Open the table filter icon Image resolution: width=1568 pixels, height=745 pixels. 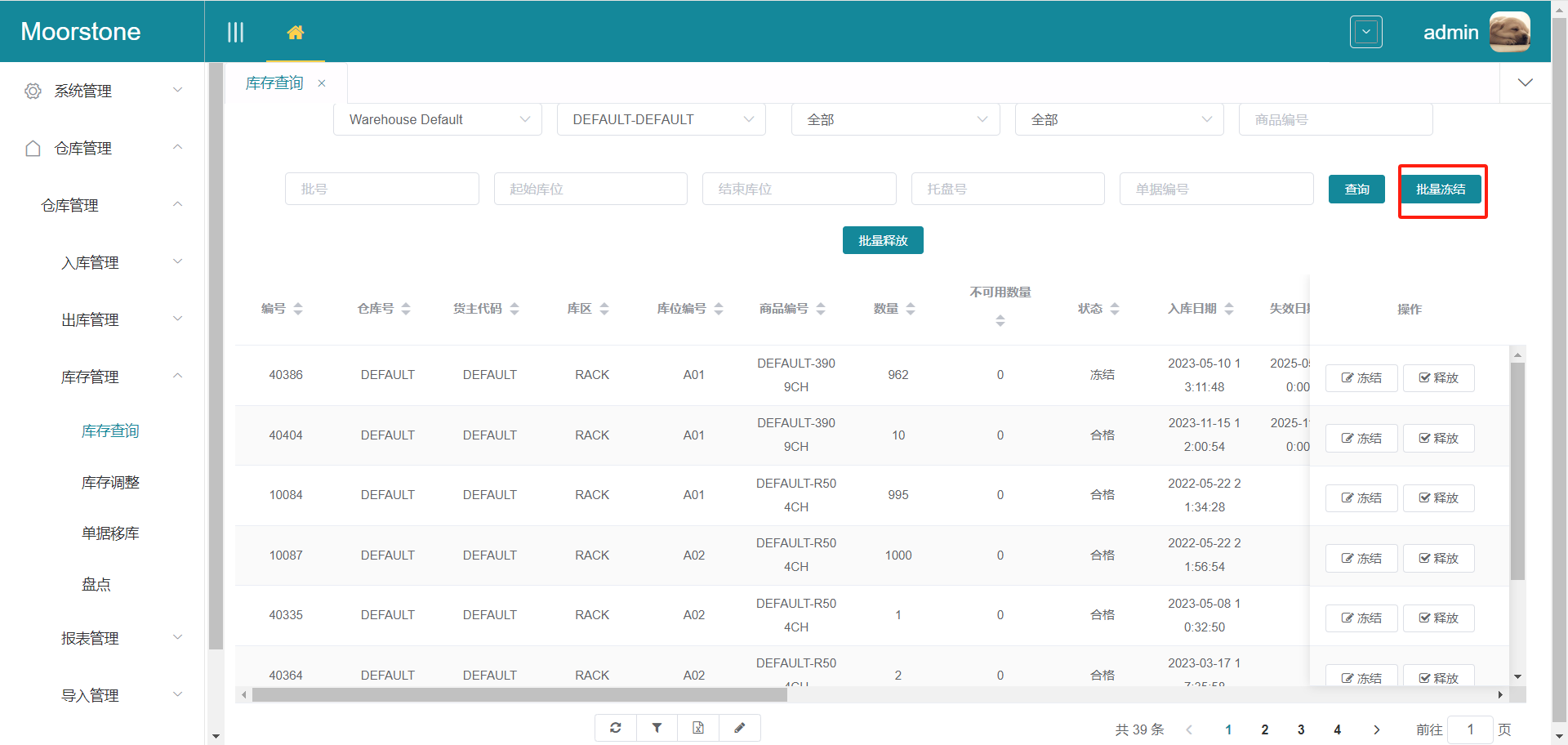point(657,727)
